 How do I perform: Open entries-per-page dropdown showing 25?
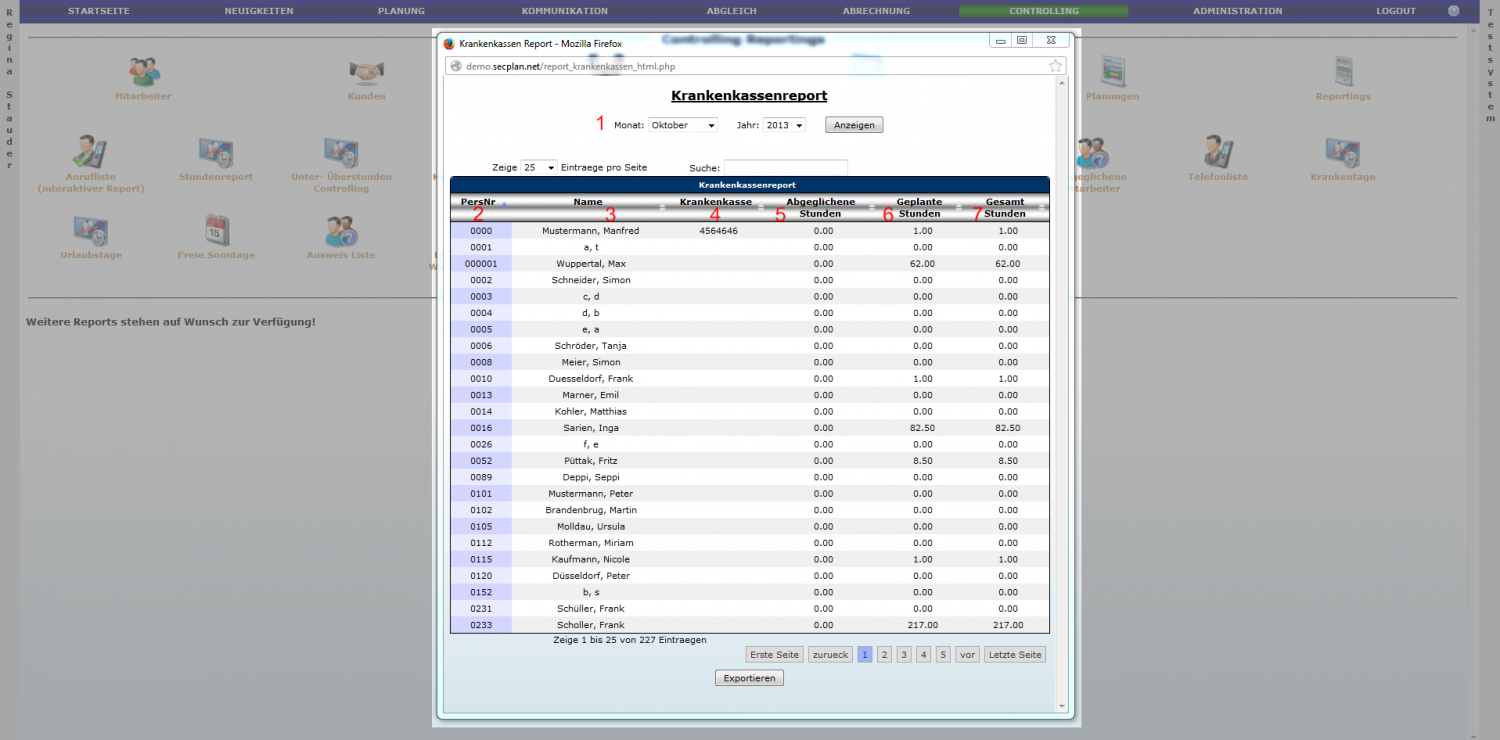(x=539, y=168)
